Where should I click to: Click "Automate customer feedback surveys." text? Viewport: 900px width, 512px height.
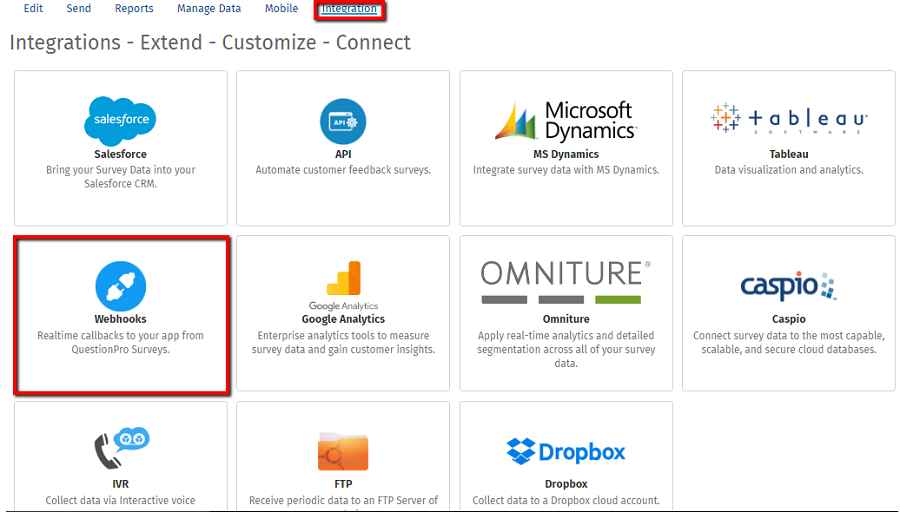[343, 170]
